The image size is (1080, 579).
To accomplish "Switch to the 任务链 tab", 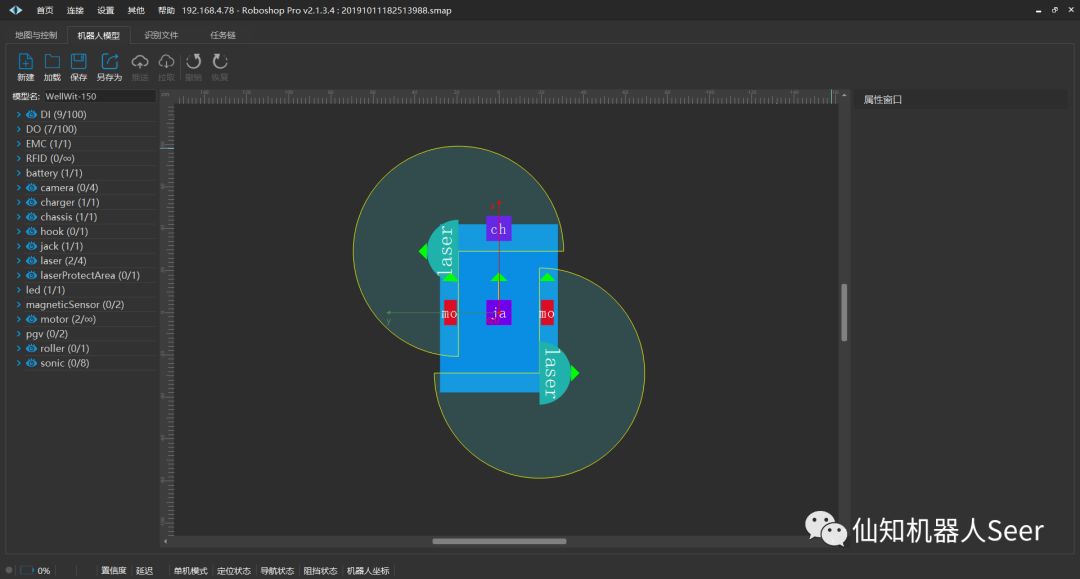I will click(x=222, y=35).
